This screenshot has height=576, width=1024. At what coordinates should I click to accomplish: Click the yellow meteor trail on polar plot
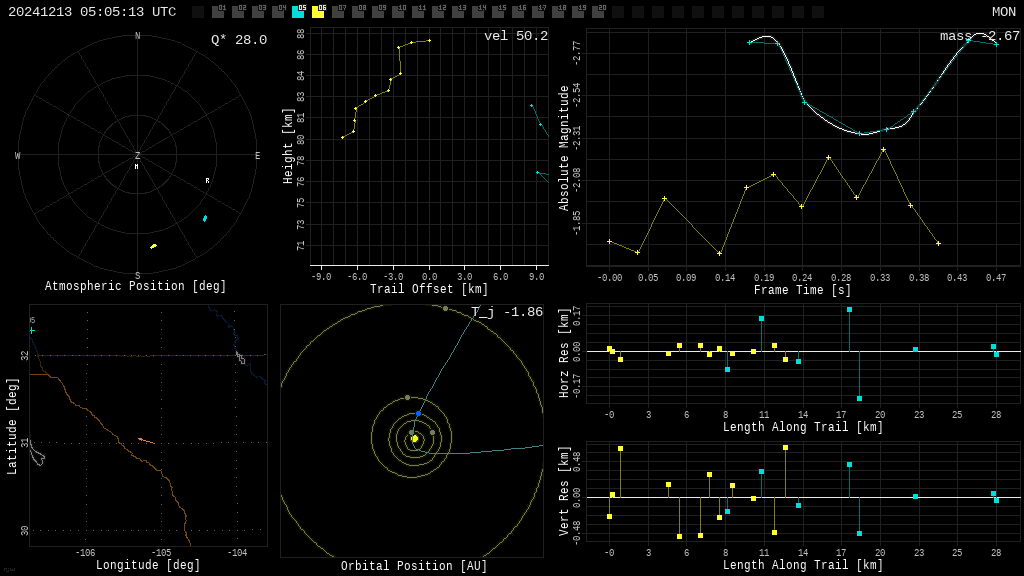point(153,246)
